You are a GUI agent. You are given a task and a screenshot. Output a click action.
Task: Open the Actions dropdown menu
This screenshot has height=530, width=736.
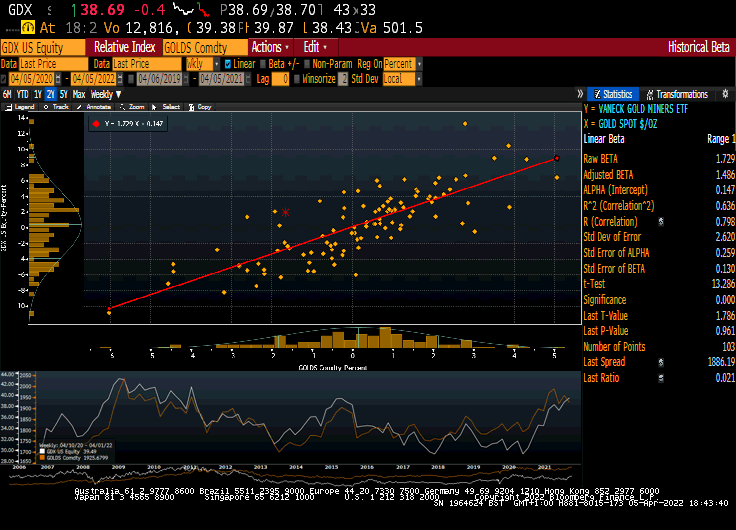click(270, 47)
